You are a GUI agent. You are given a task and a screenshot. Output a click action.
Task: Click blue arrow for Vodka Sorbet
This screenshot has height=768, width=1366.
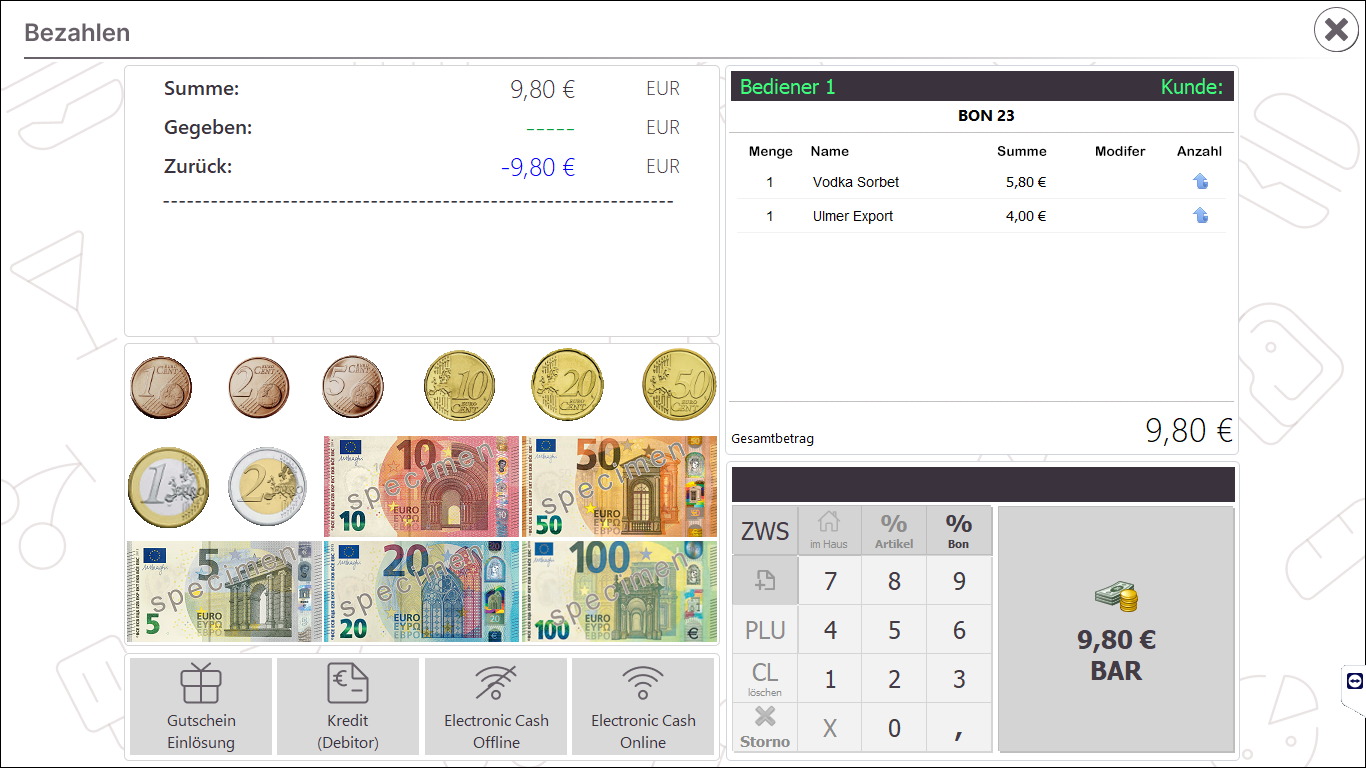click(x=1200, y=181)
